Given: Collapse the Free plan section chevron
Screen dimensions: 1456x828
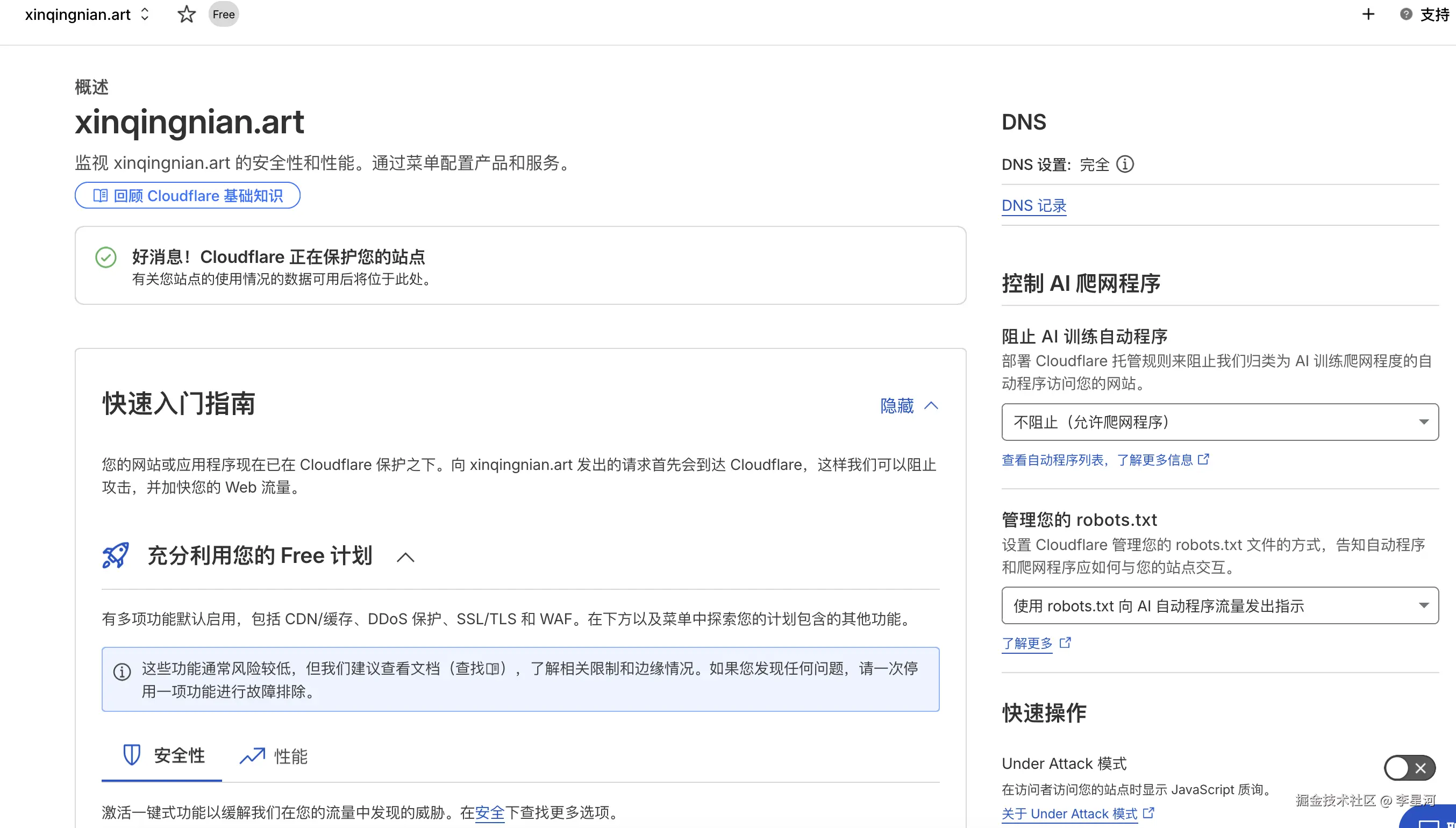Looking at the screenshot, I should click(405, 558).
